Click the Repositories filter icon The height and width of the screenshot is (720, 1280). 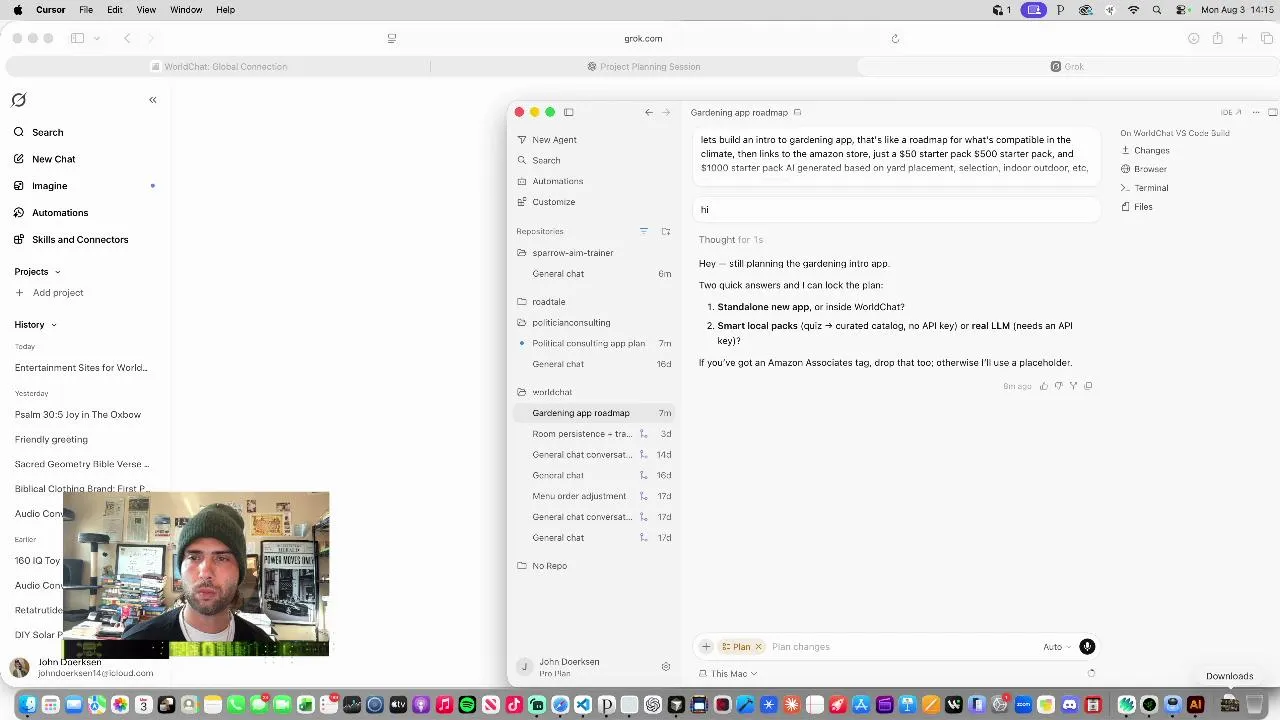point(644,231)
